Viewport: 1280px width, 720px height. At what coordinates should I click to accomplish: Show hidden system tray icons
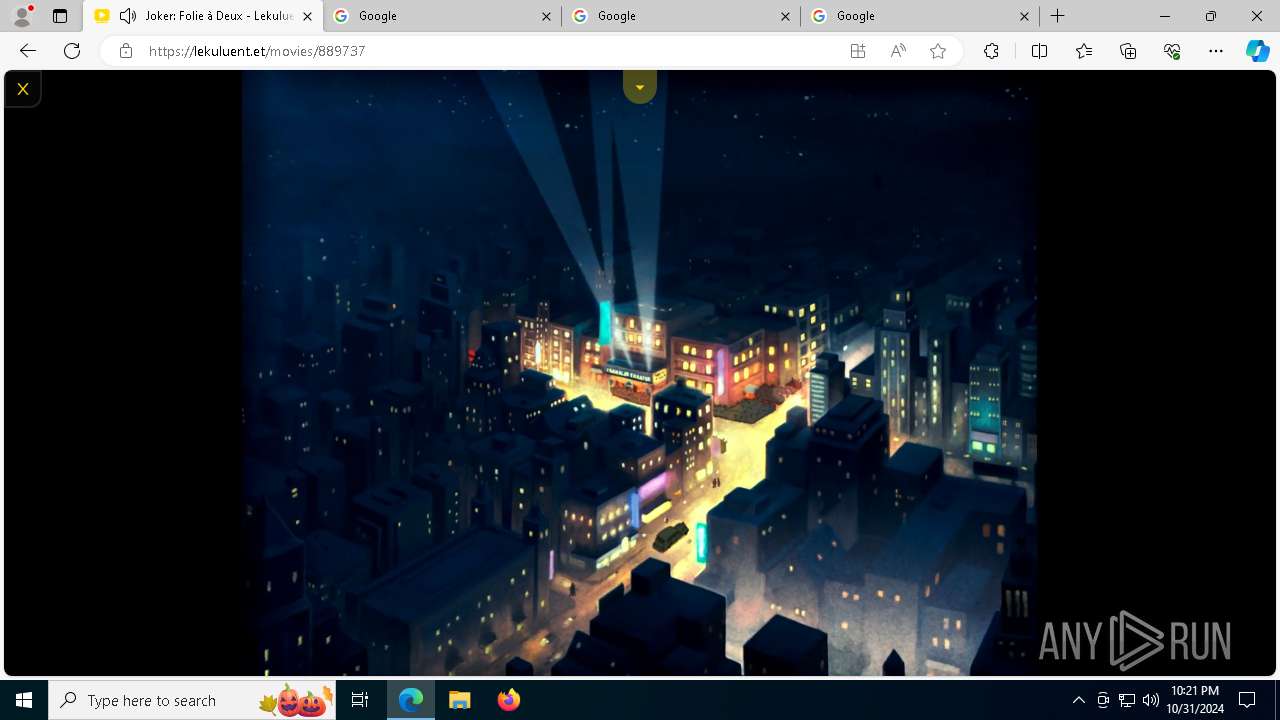click(x=1078, y=700)
